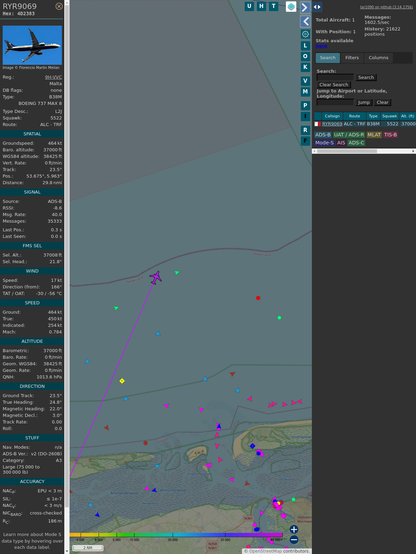The width and height of the screenshot is (416, 554).
Task: Click the zoom in plus icon
Action: (x=294, y=529)
